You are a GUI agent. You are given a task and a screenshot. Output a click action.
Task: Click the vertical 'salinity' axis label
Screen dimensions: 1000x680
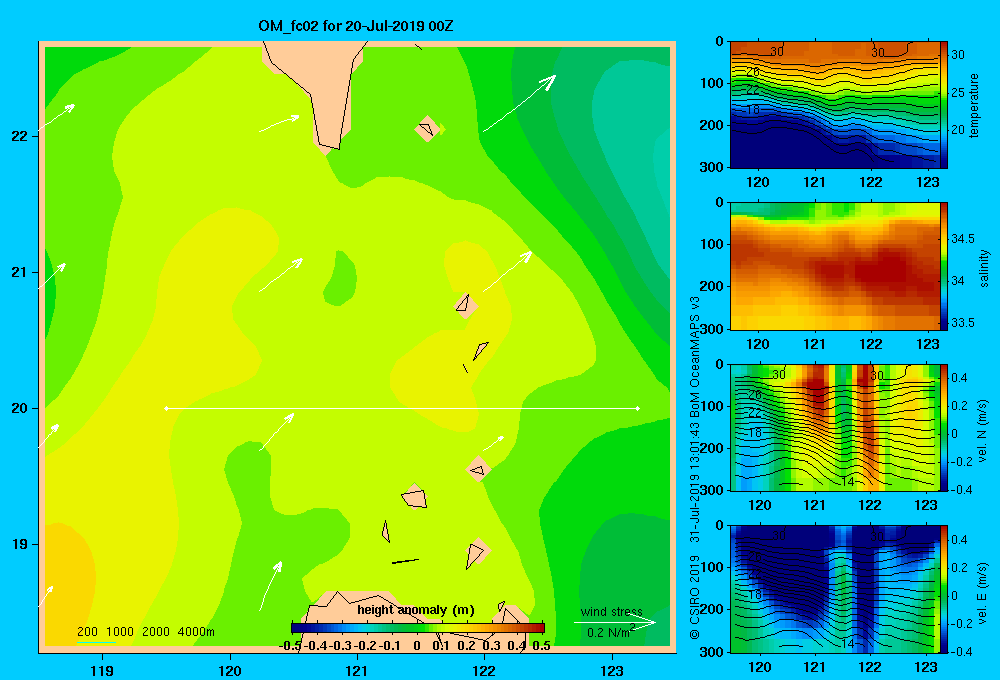(x=984, y=268)
